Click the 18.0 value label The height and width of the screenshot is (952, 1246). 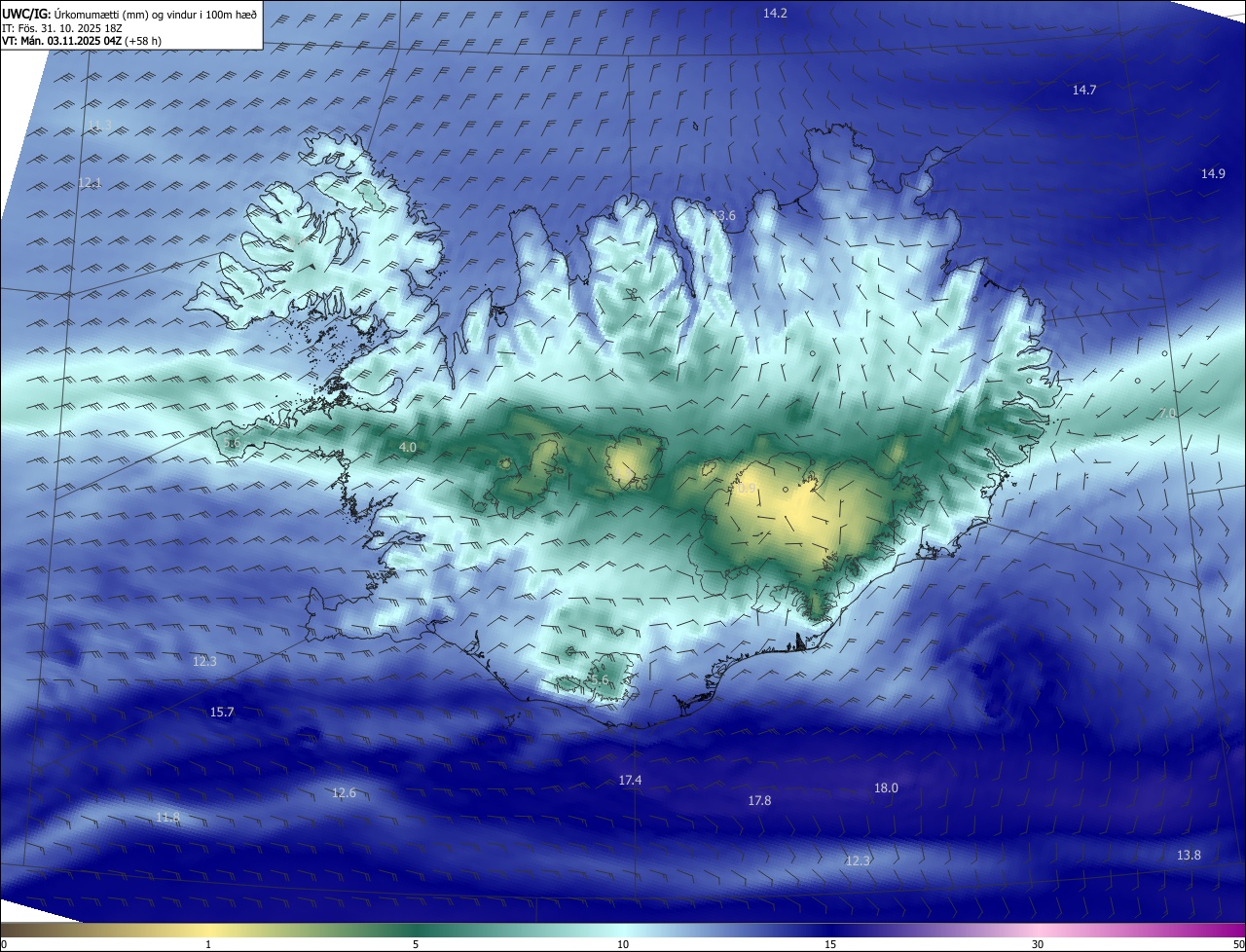click(886, 787)
